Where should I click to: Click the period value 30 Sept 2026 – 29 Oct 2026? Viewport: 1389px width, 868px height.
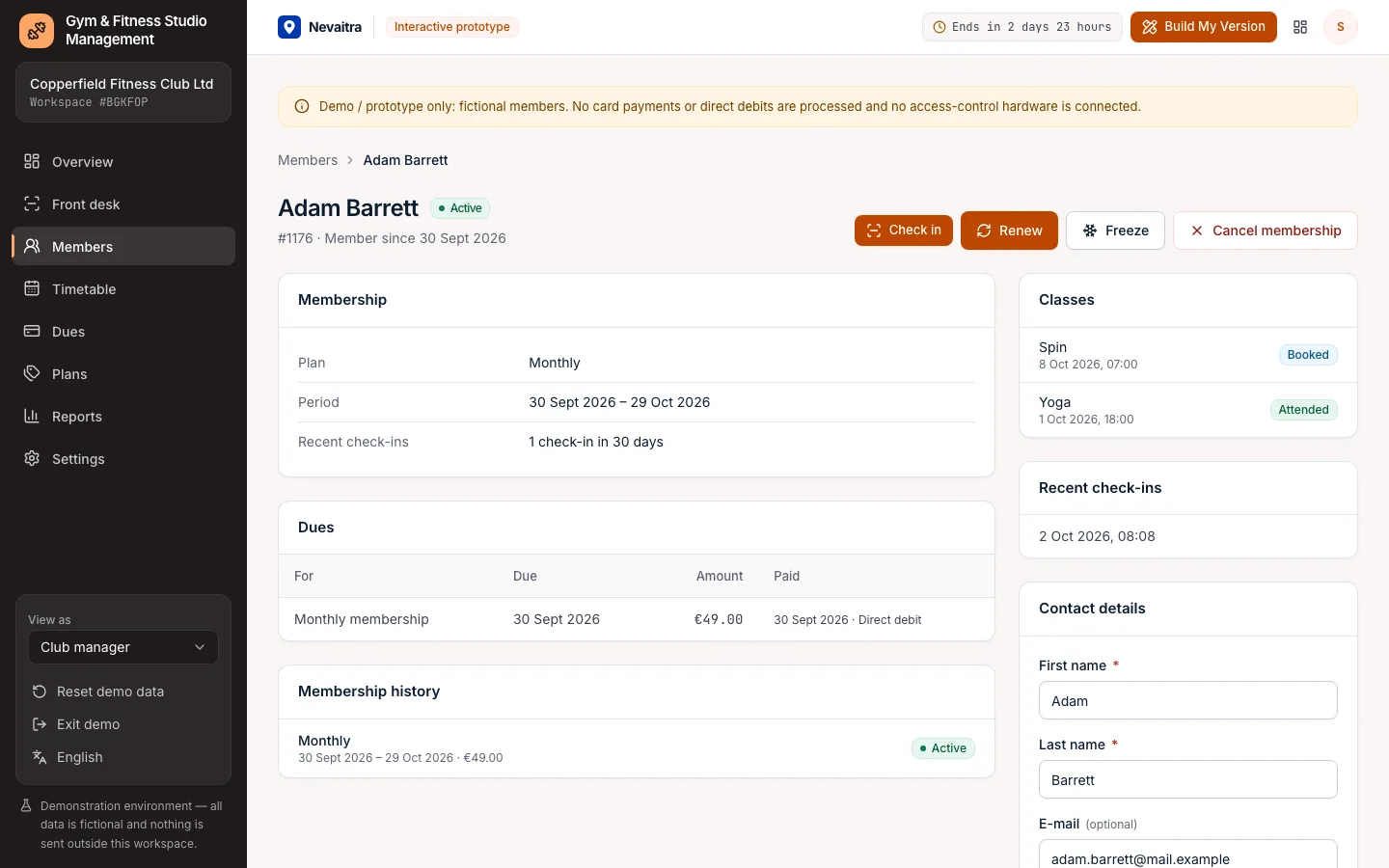[619, 402]
